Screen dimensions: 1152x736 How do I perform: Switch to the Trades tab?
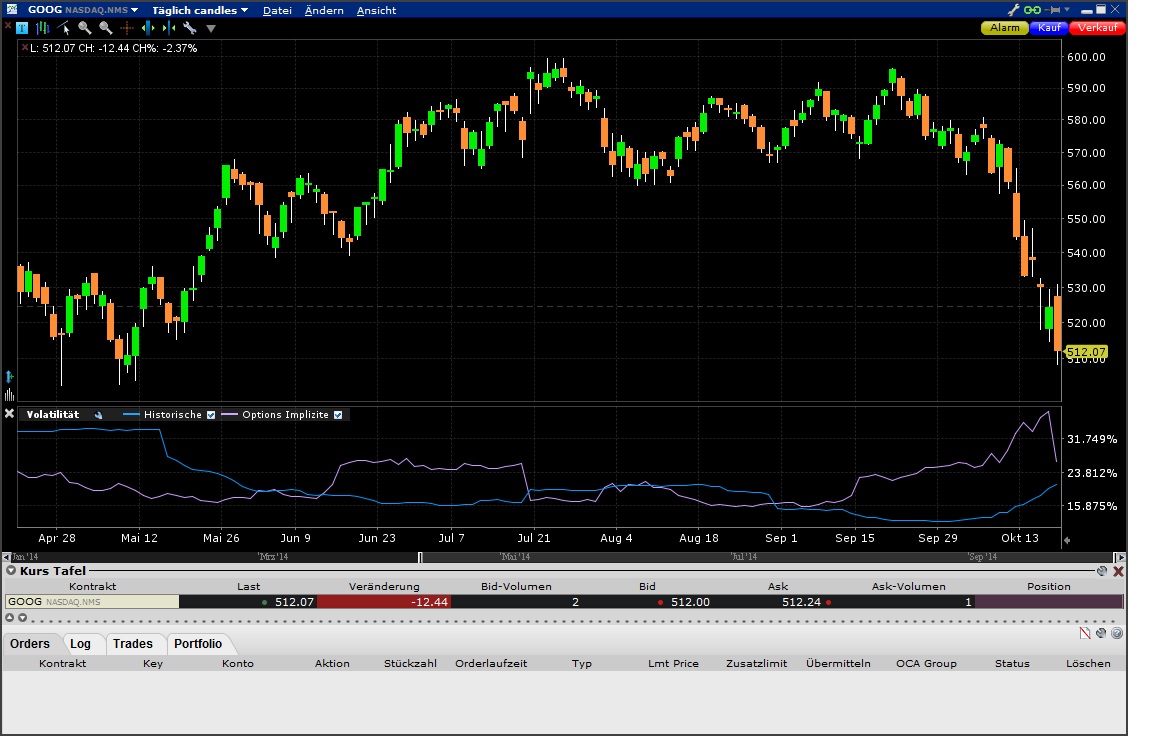132,644
